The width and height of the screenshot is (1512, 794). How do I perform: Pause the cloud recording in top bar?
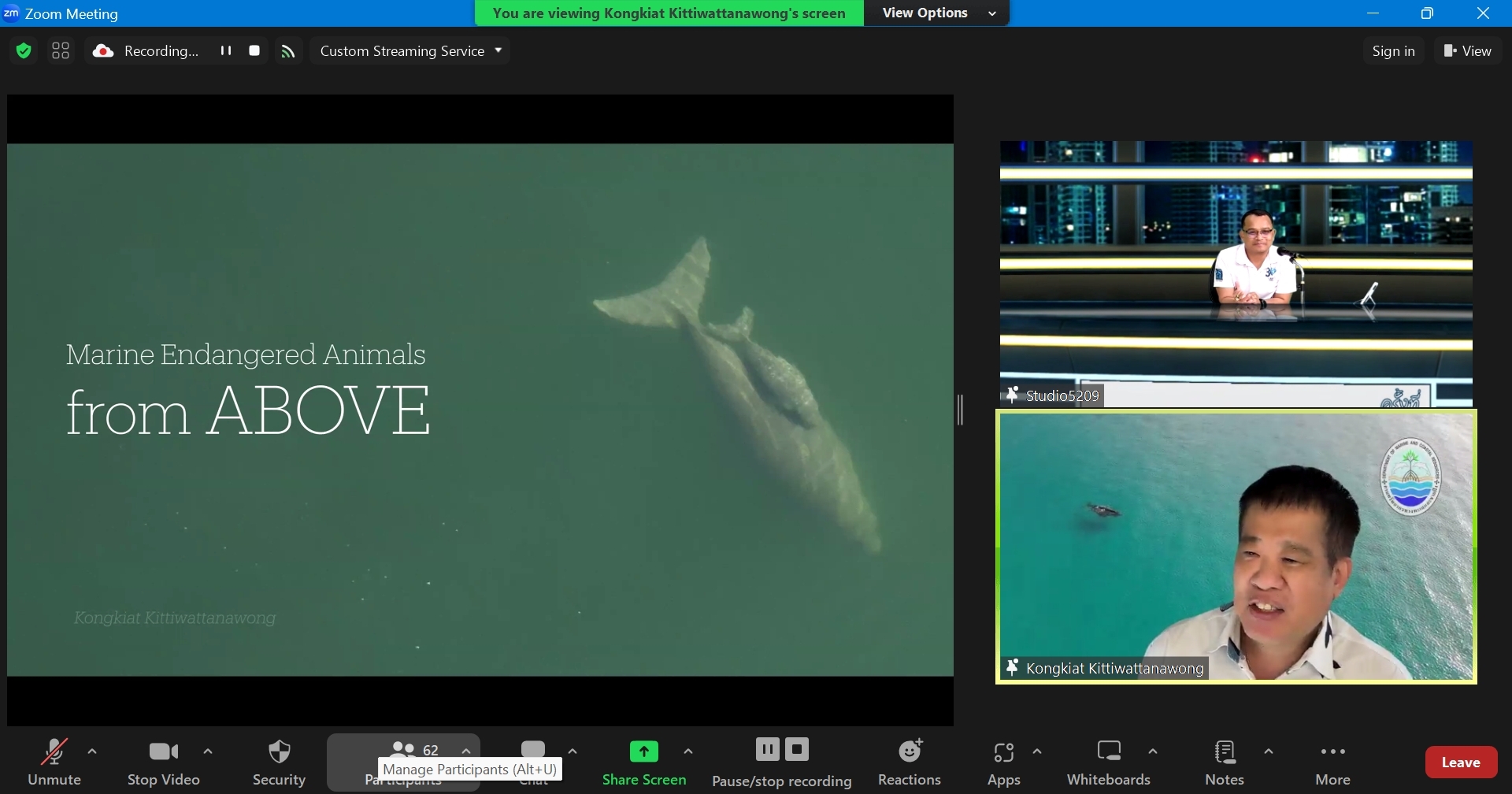[x=226, y=51]
